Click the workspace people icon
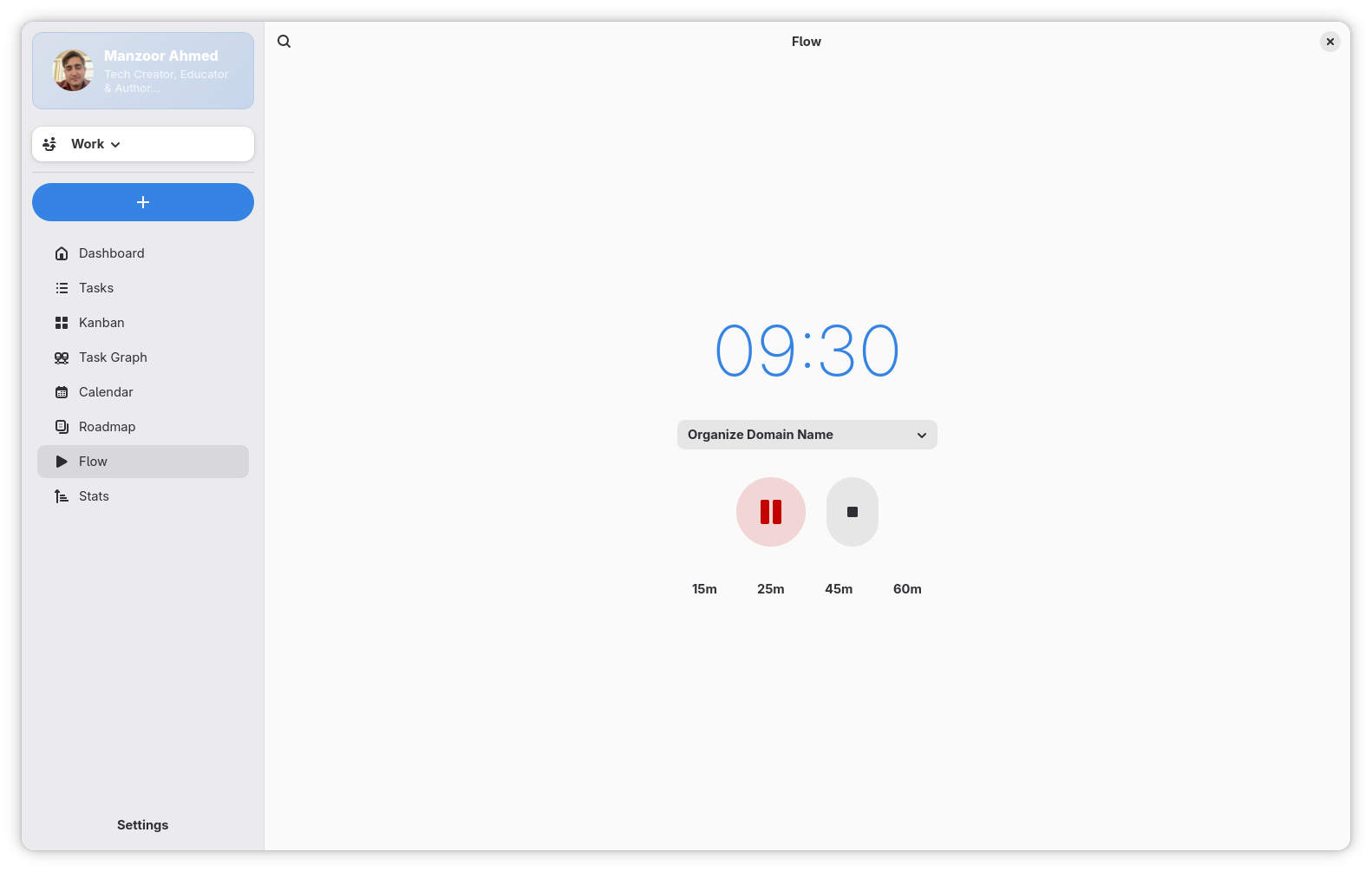Viewport: 1372px width, 872px height. click(x=50, y=144)
